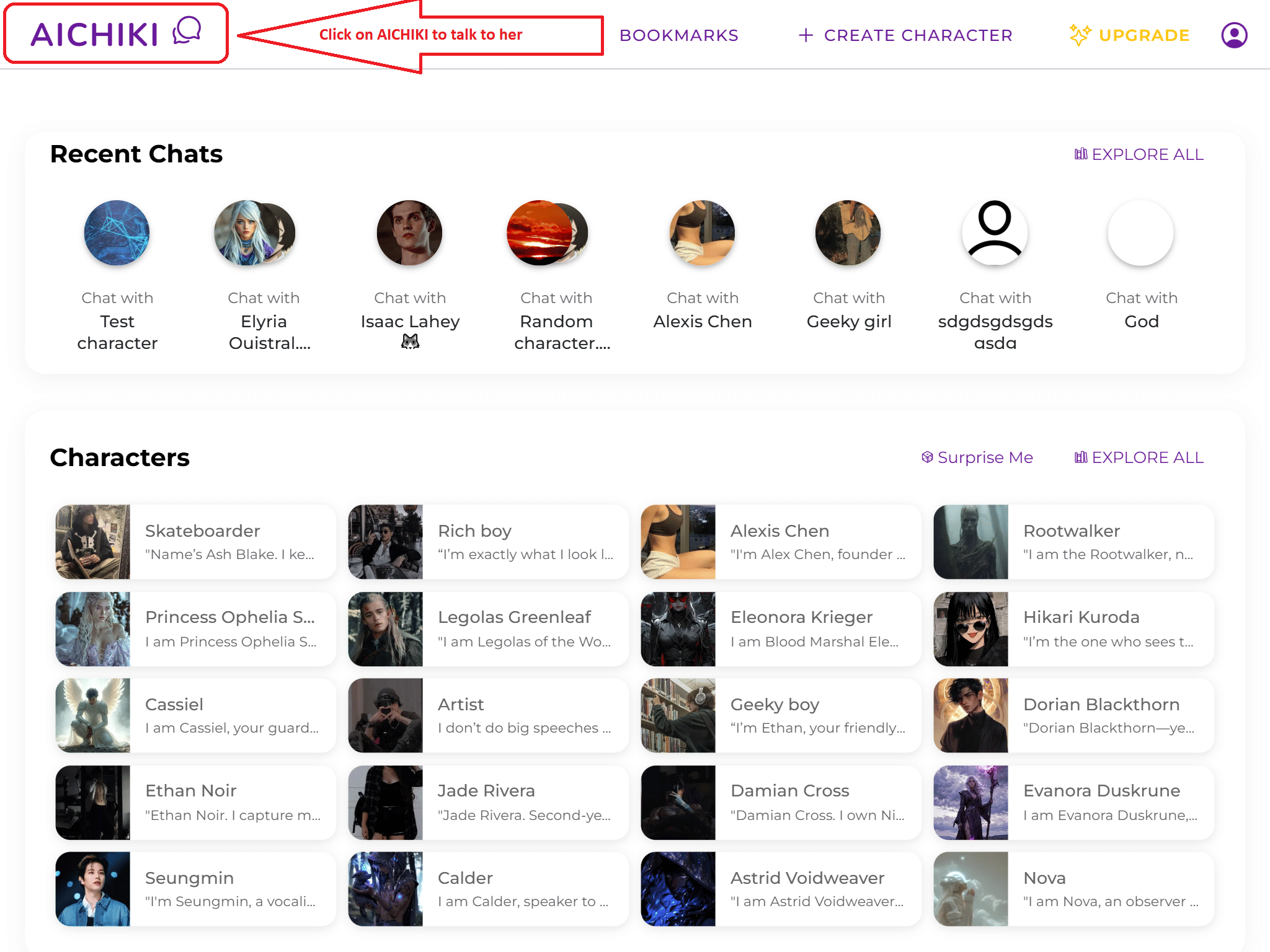Open chat with Geeky girl avatar

(848, 233)
